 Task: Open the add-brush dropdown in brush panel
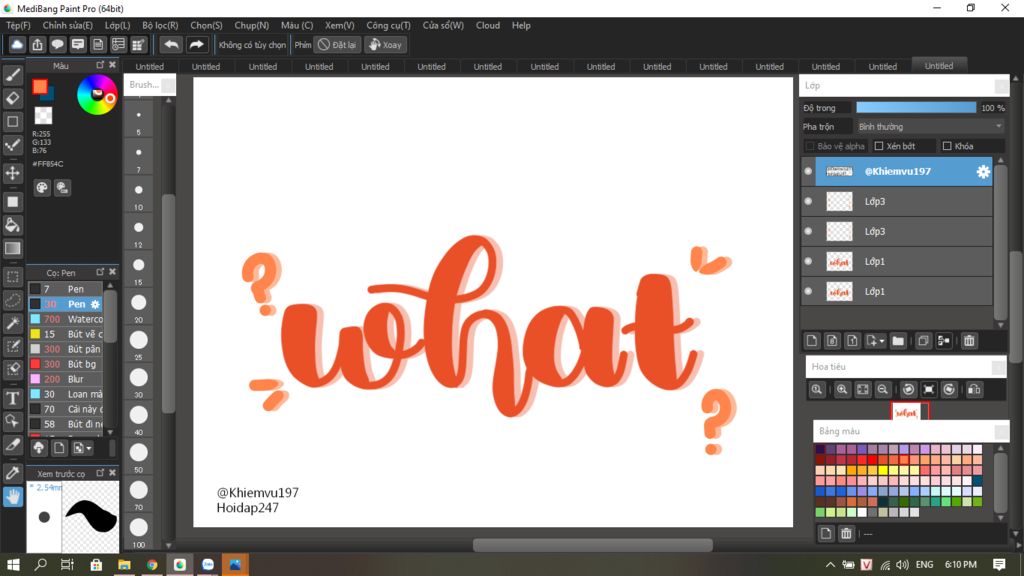coord(82,448)
